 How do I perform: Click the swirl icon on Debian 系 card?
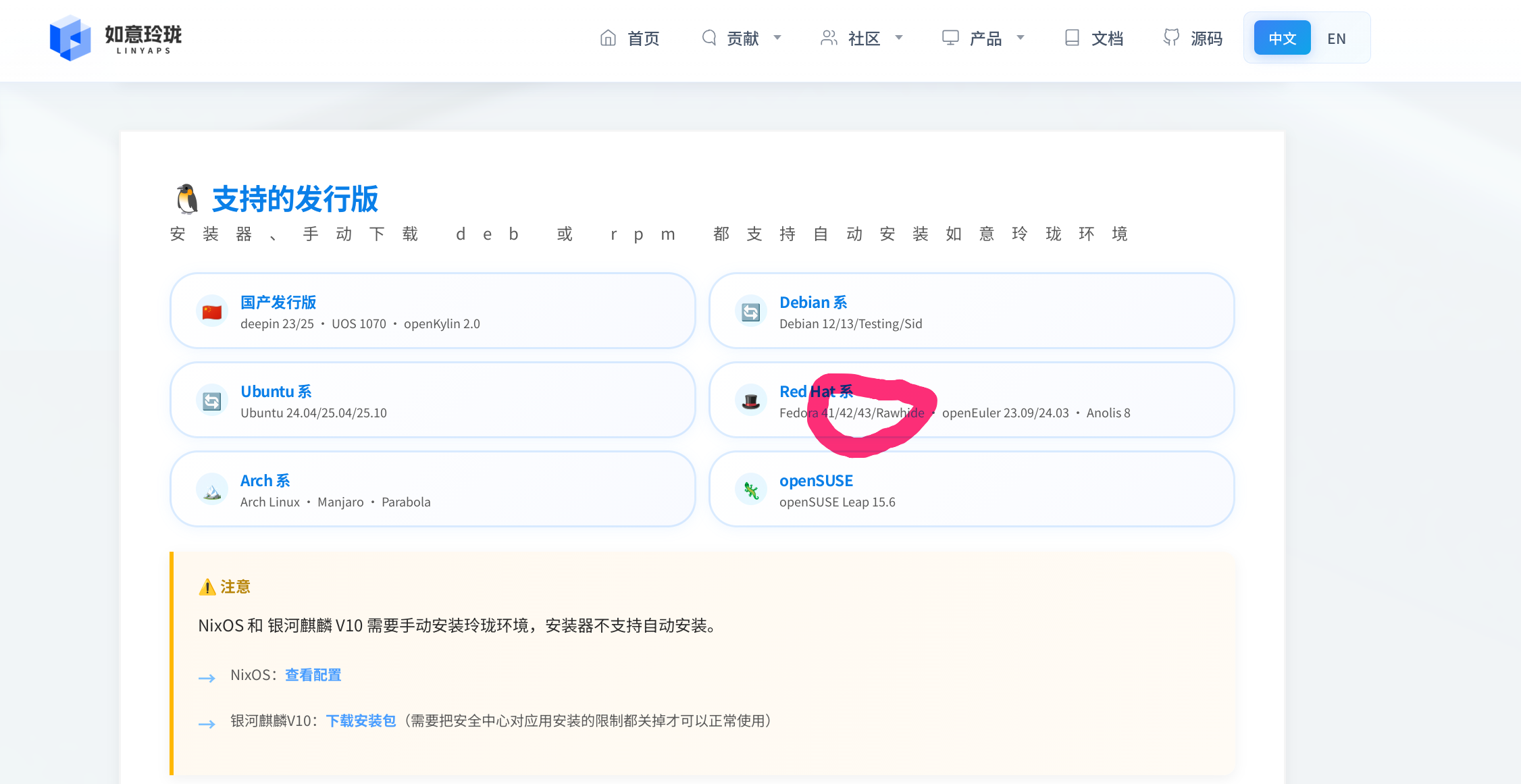tap(751, 311)
